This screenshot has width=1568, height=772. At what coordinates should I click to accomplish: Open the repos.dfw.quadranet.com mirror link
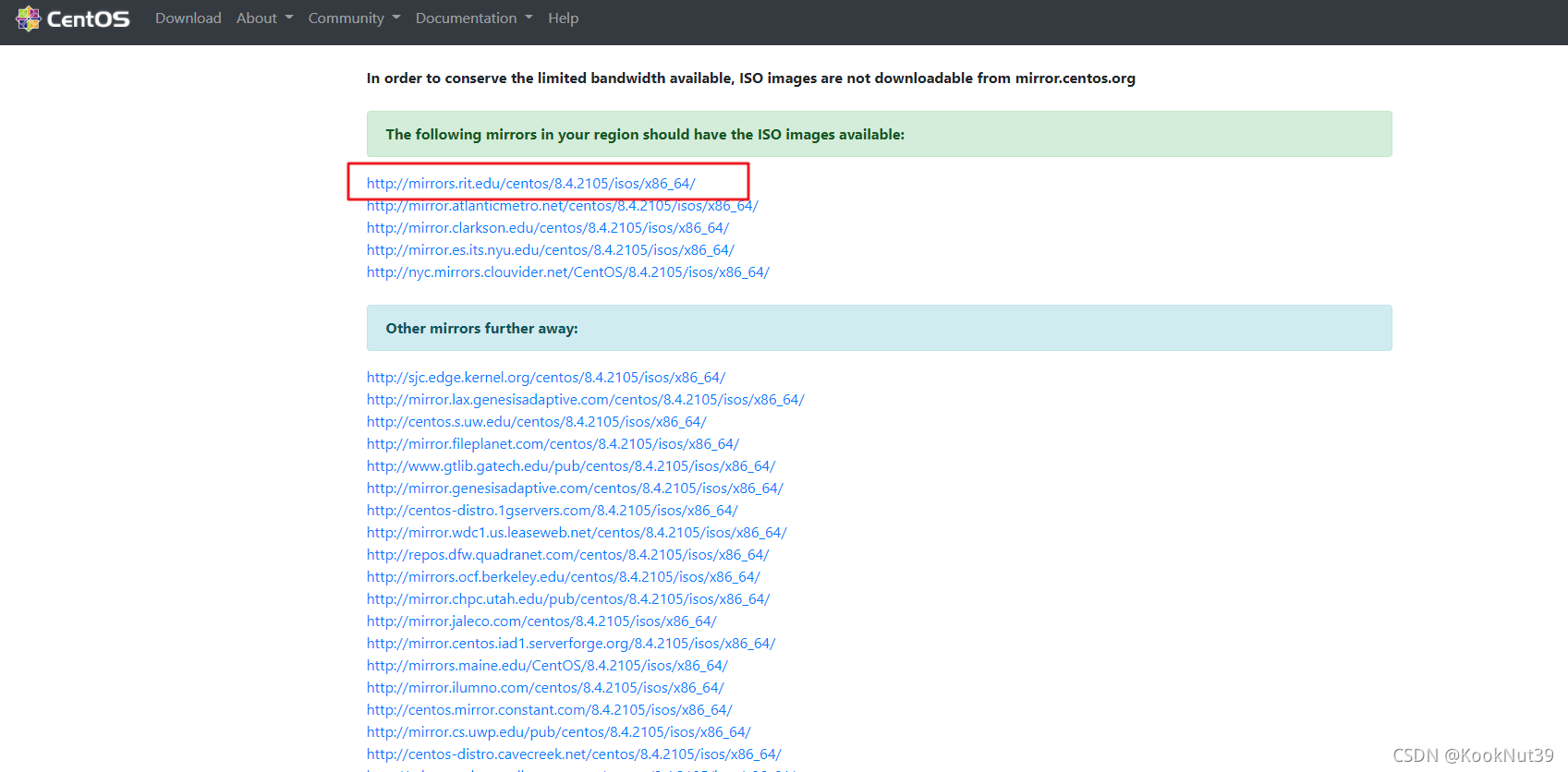[568, 555]
